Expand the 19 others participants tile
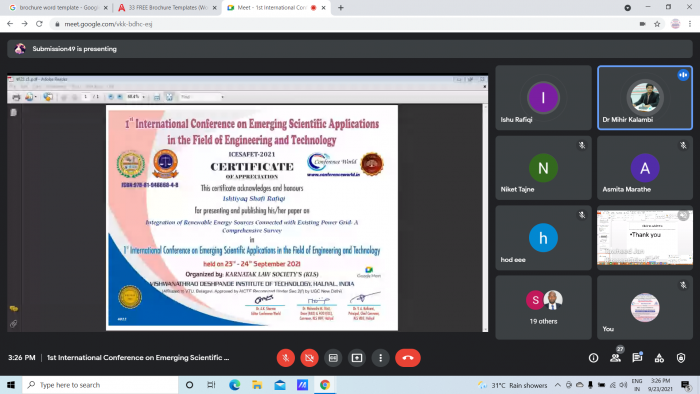This screenshot has height=394, width=700. 543,307
